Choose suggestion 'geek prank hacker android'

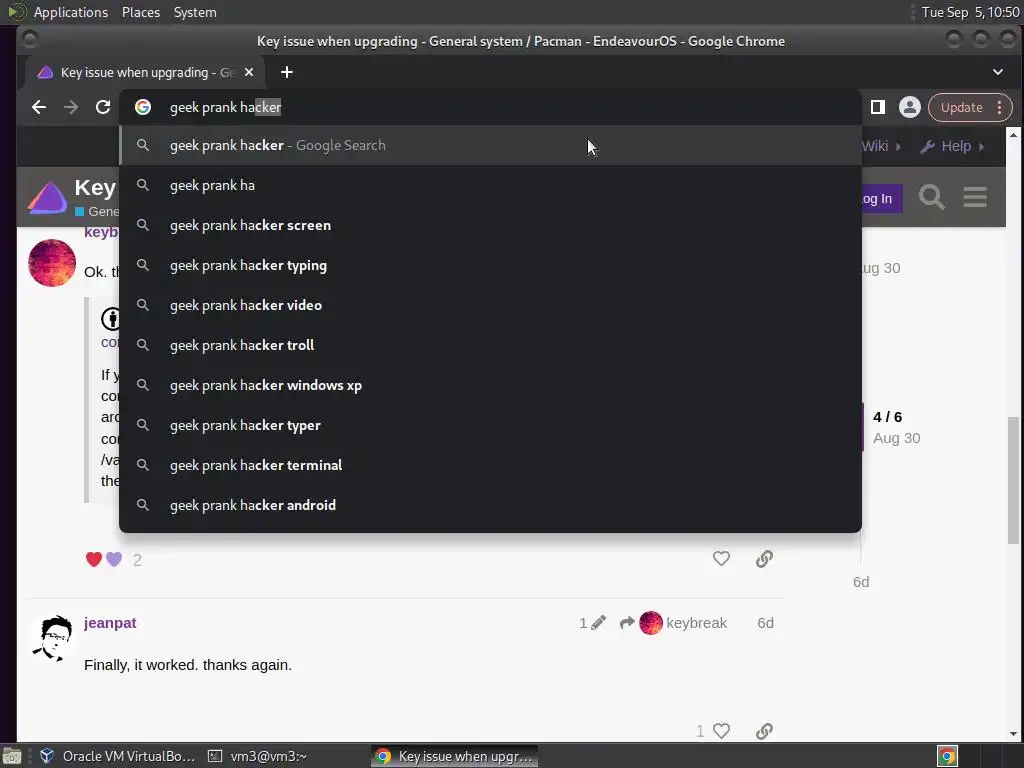[x=490, y=505]
